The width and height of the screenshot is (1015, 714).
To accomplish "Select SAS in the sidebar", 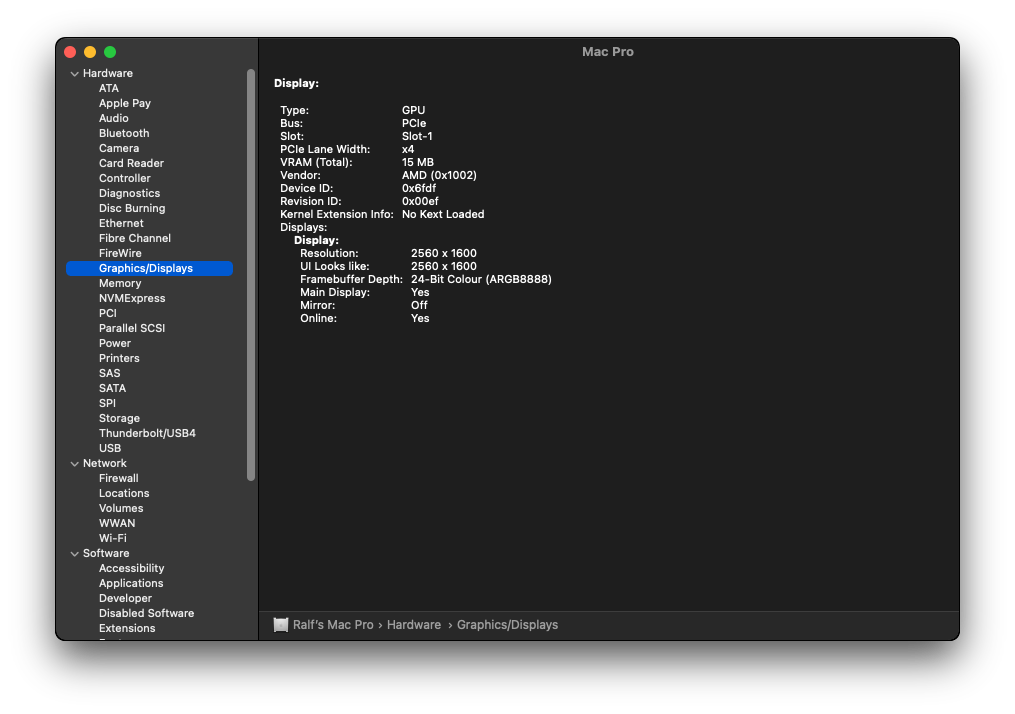I will [109, 373].
